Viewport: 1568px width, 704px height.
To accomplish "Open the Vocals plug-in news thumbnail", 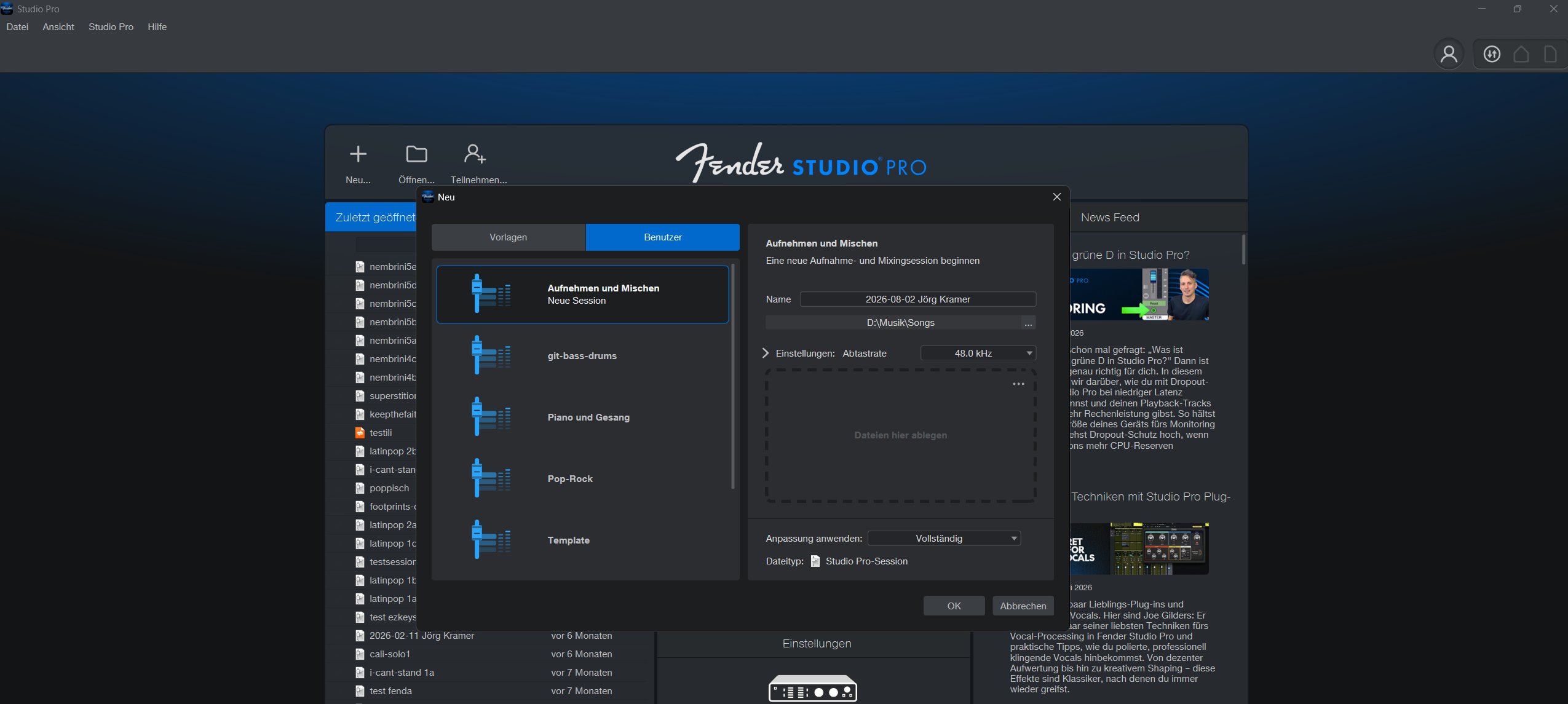I will [1139, 549].
